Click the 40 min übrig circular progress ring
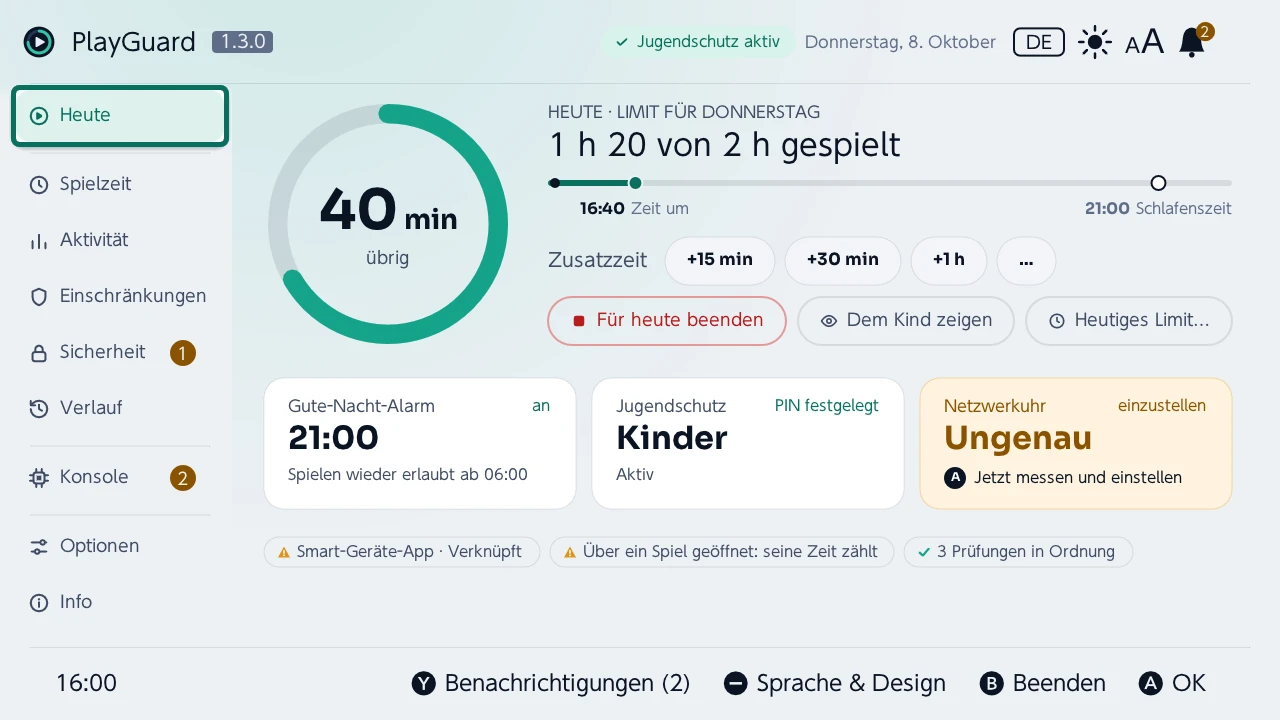Screen dimensions: 1280x720 click(388, 224)
